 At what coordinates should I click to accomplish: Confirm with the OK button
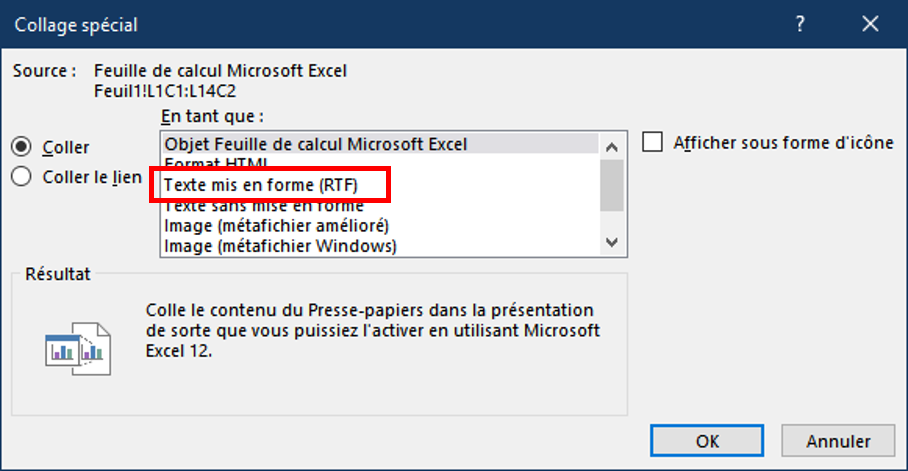pyautogui.click(x=707, y=440)
